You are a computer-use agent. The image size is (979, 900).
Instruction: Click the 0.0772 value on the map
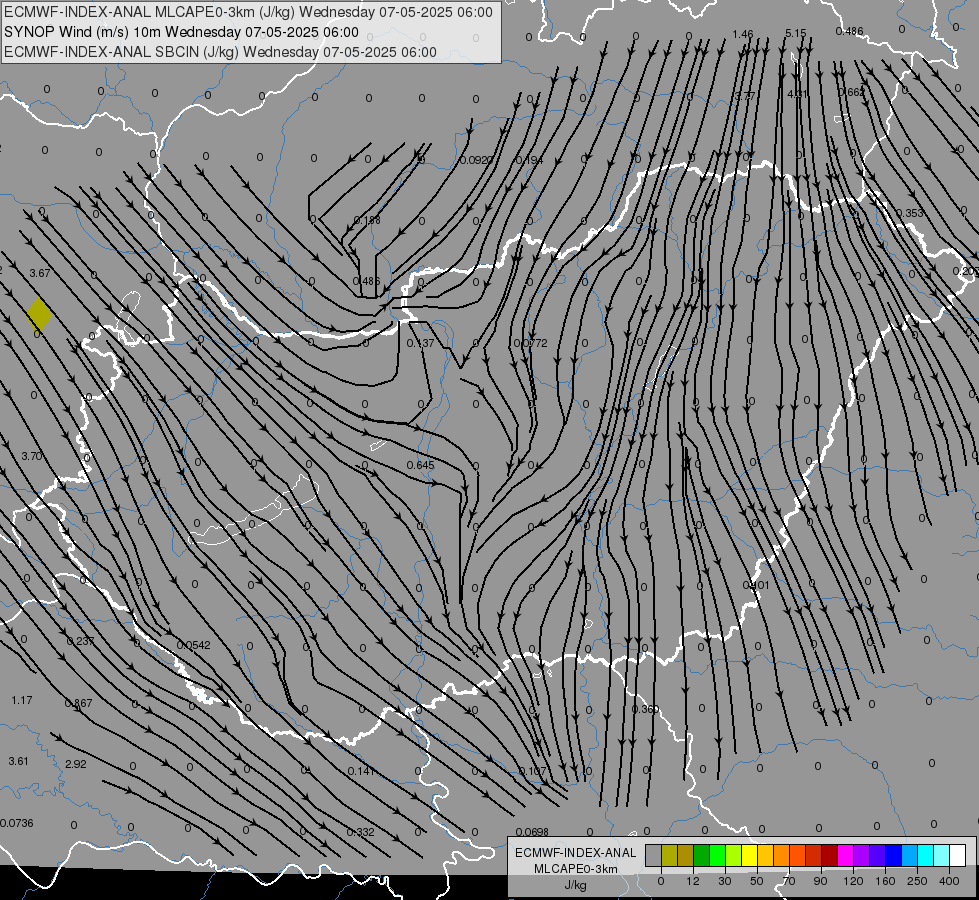[x=531, y=343]
